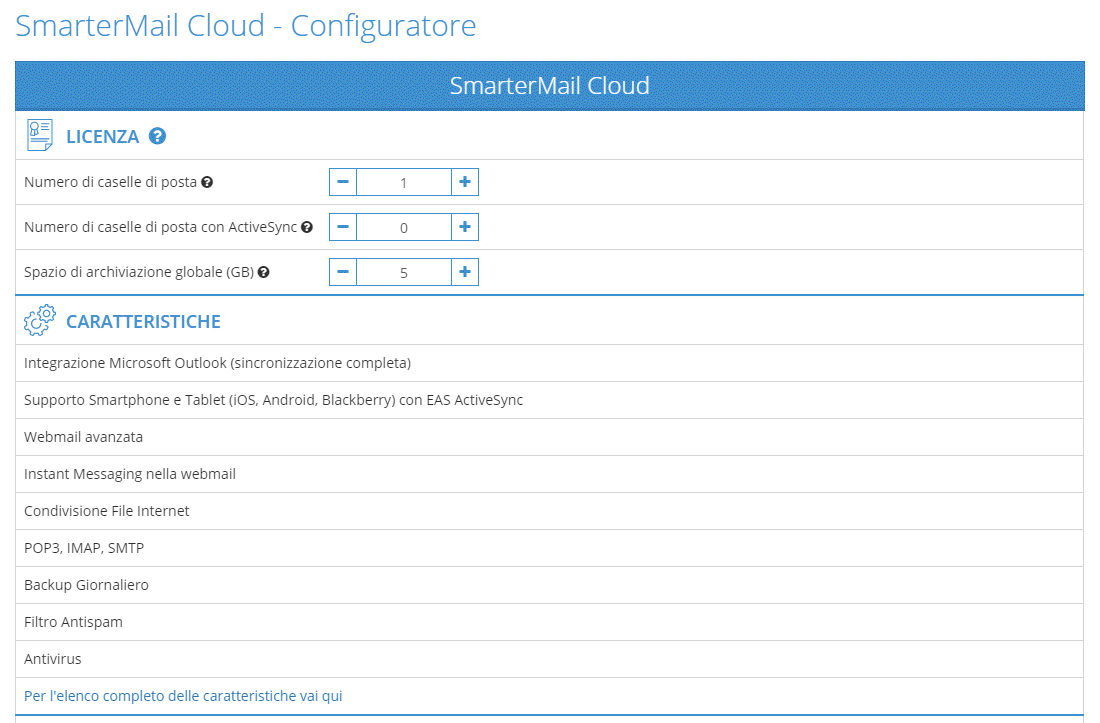This screenshot has width=1100, height=723.
Task: Decrease the ActiveSync mailbox count
Action: 343,227
